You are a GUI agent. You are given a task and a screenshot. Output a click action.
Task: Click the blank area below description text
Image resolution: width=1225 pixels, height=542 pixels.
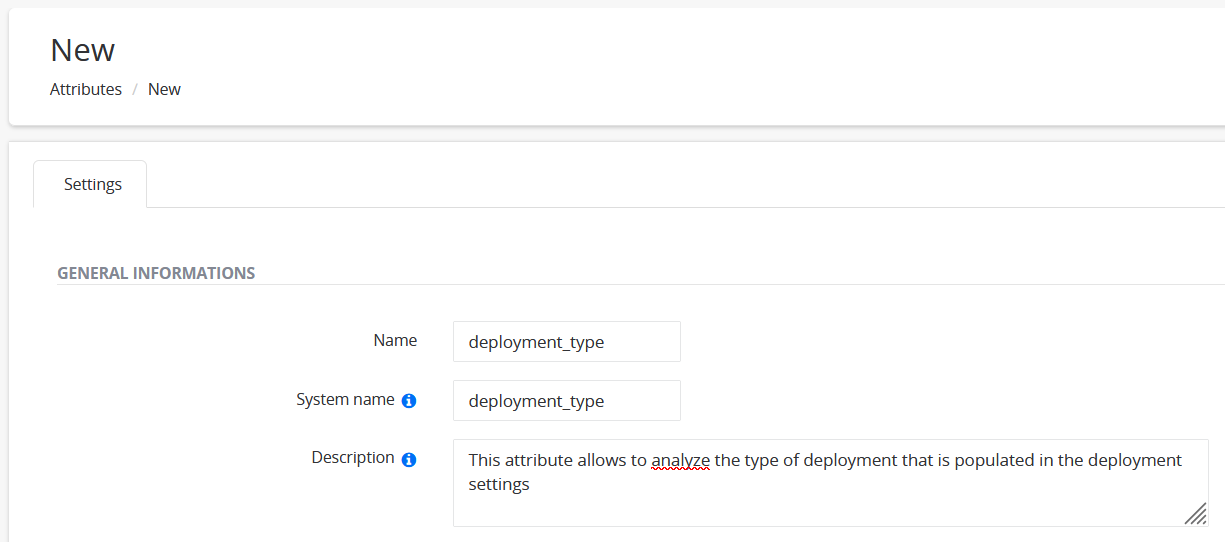pyautogui.click(x=831, y=511)
